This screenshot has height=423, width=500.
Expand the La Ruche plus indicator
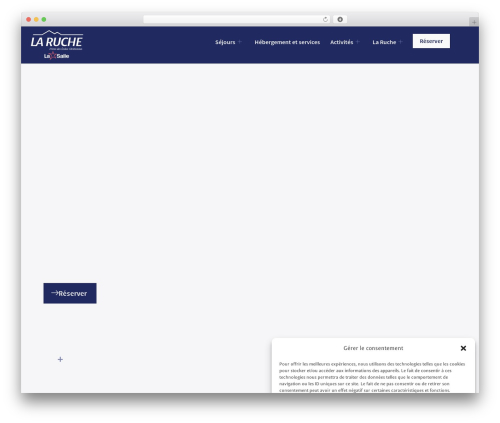click(x=400, y=42)
